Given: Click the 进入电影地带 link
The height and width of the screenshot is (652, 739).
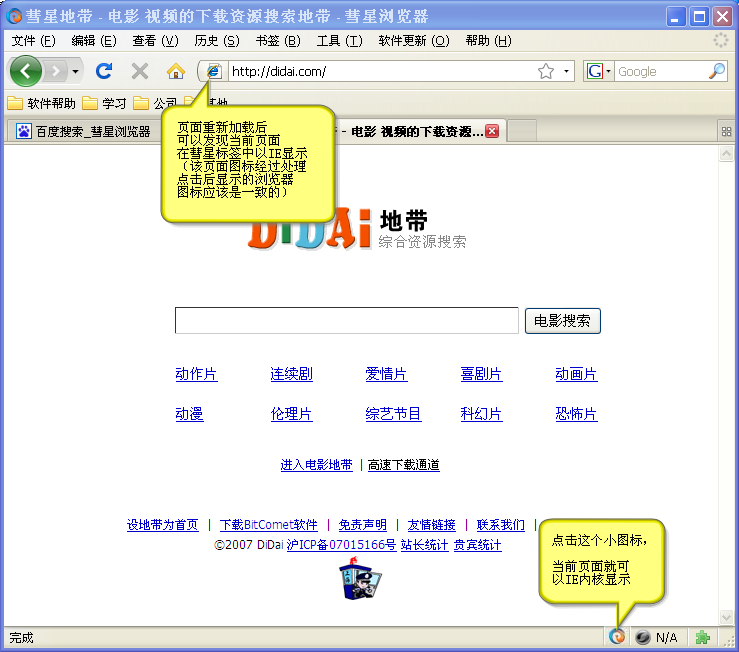Looking at the screenshot, I should tap(316, 465).
